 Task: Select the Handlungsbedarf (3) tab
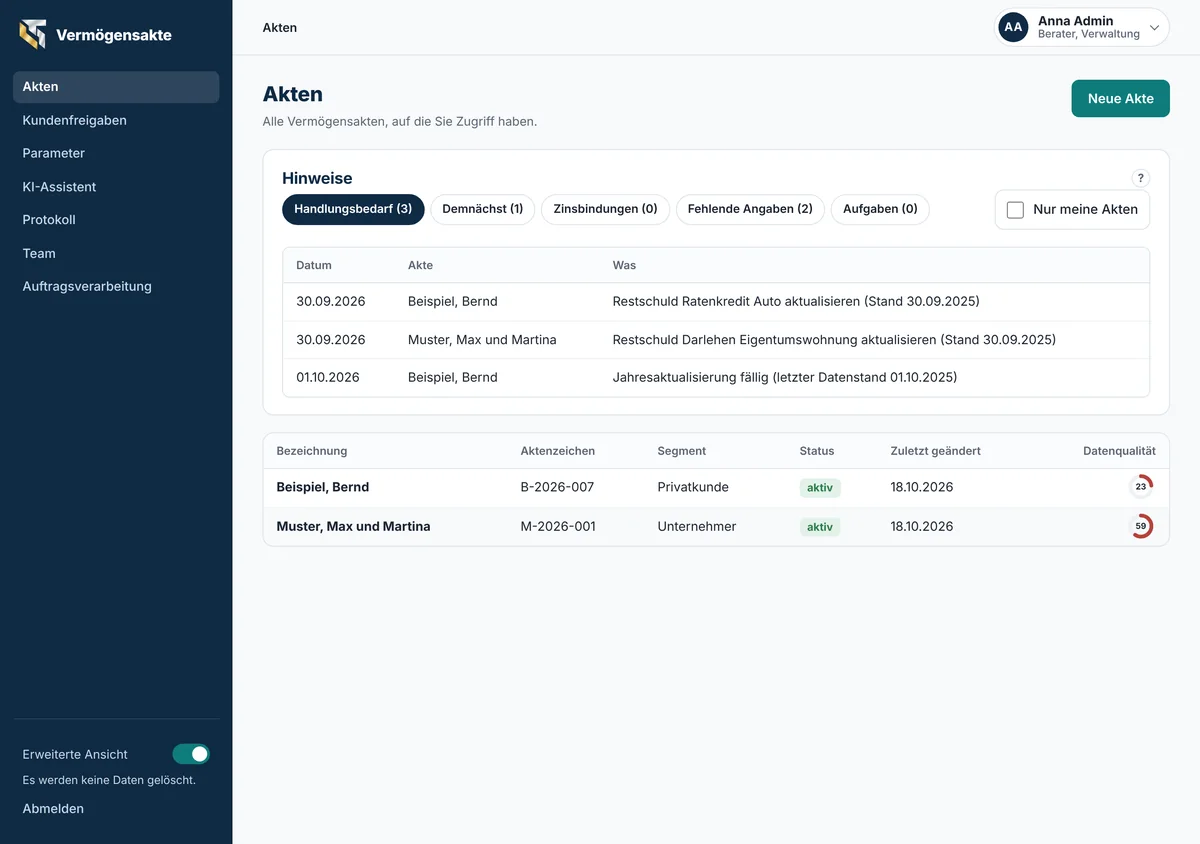[353, 209]
